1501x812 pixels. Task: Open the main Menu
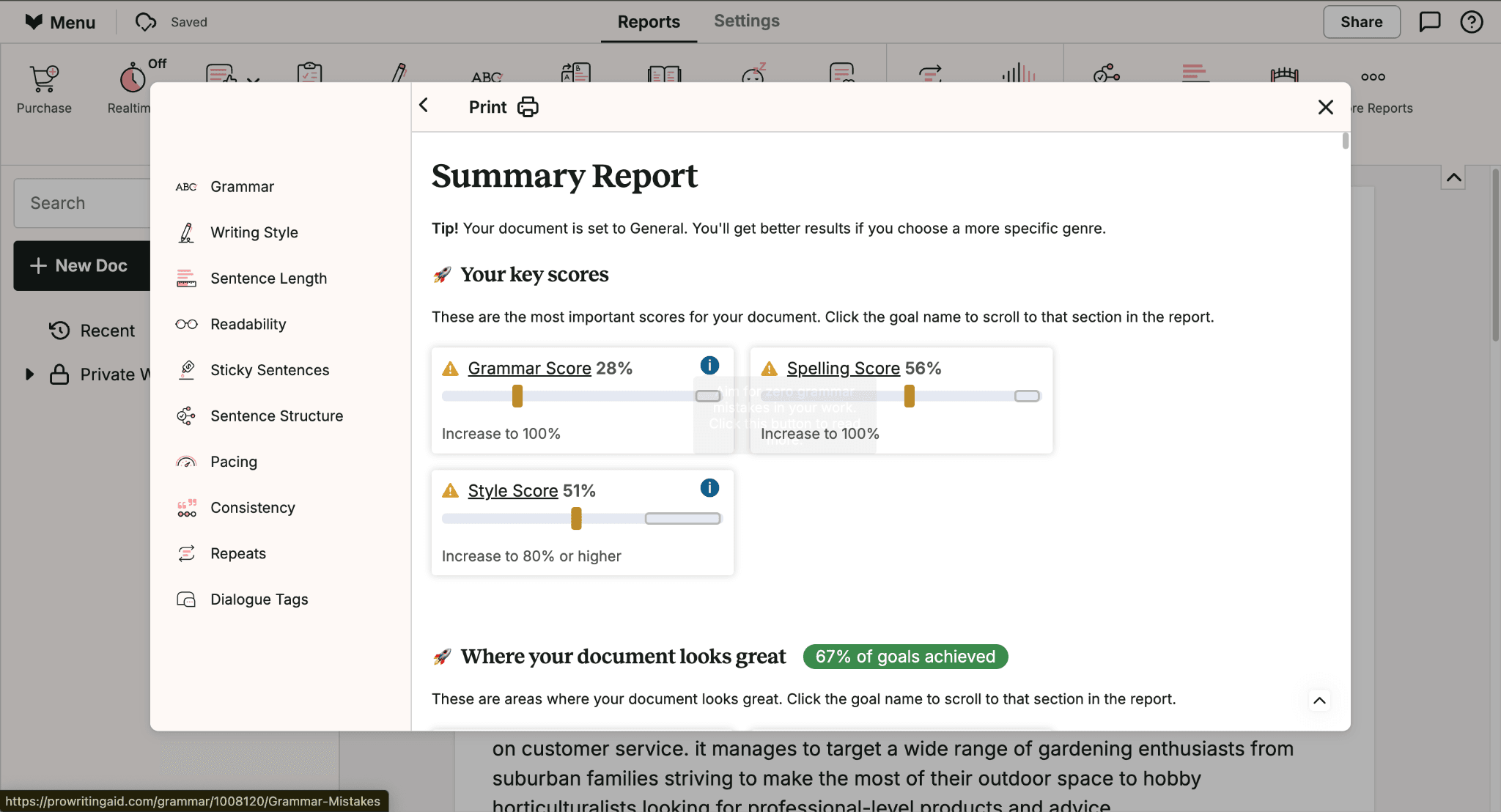click(60, 22)
